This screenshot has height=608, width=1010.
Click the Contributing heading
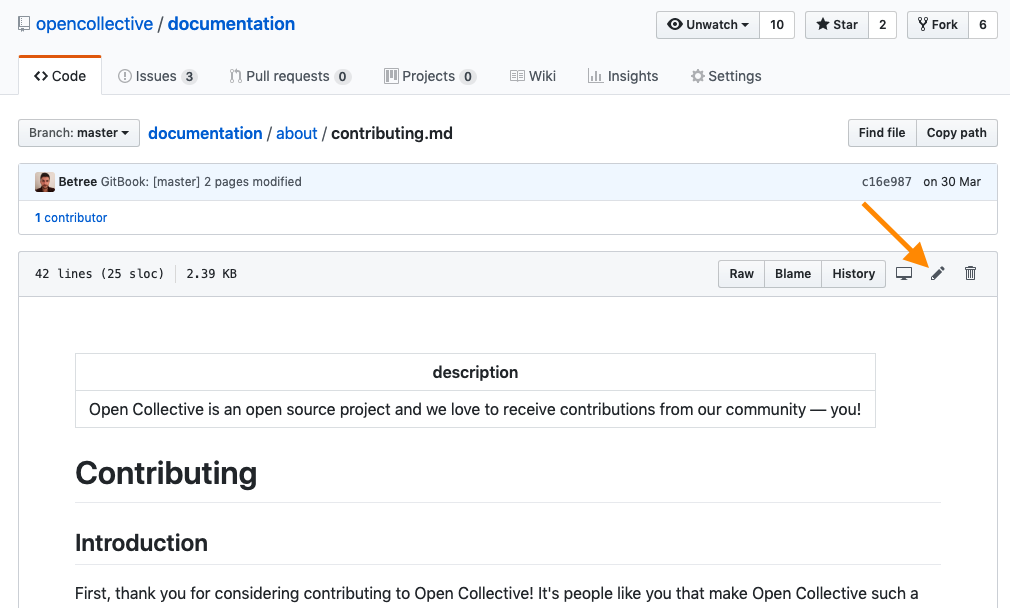[x=166, y=473]
